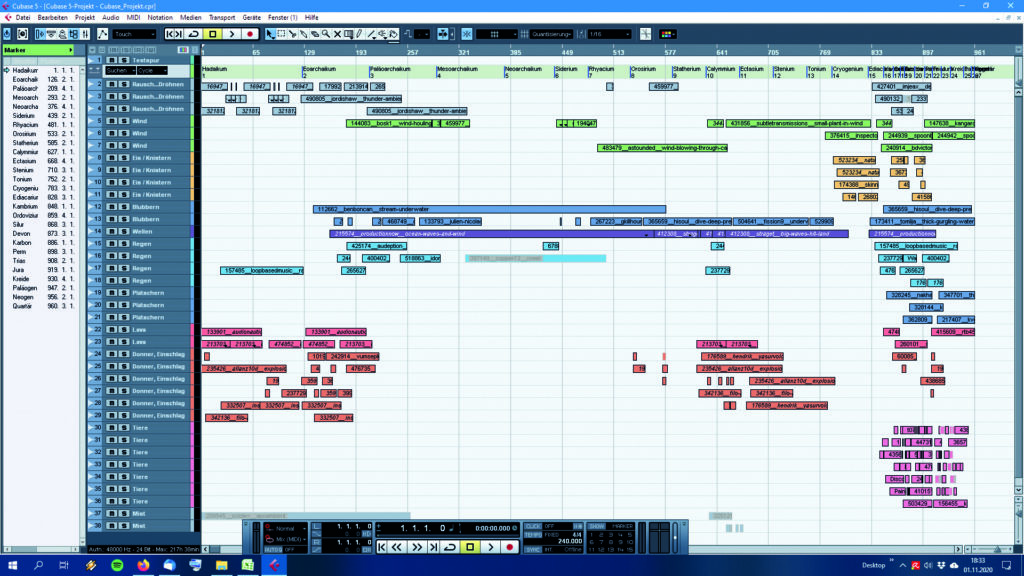Toggle Cycle in the top toolbar
This screenshot has width=1024, height=576.
pyautogui.click(x=194, y=34)
